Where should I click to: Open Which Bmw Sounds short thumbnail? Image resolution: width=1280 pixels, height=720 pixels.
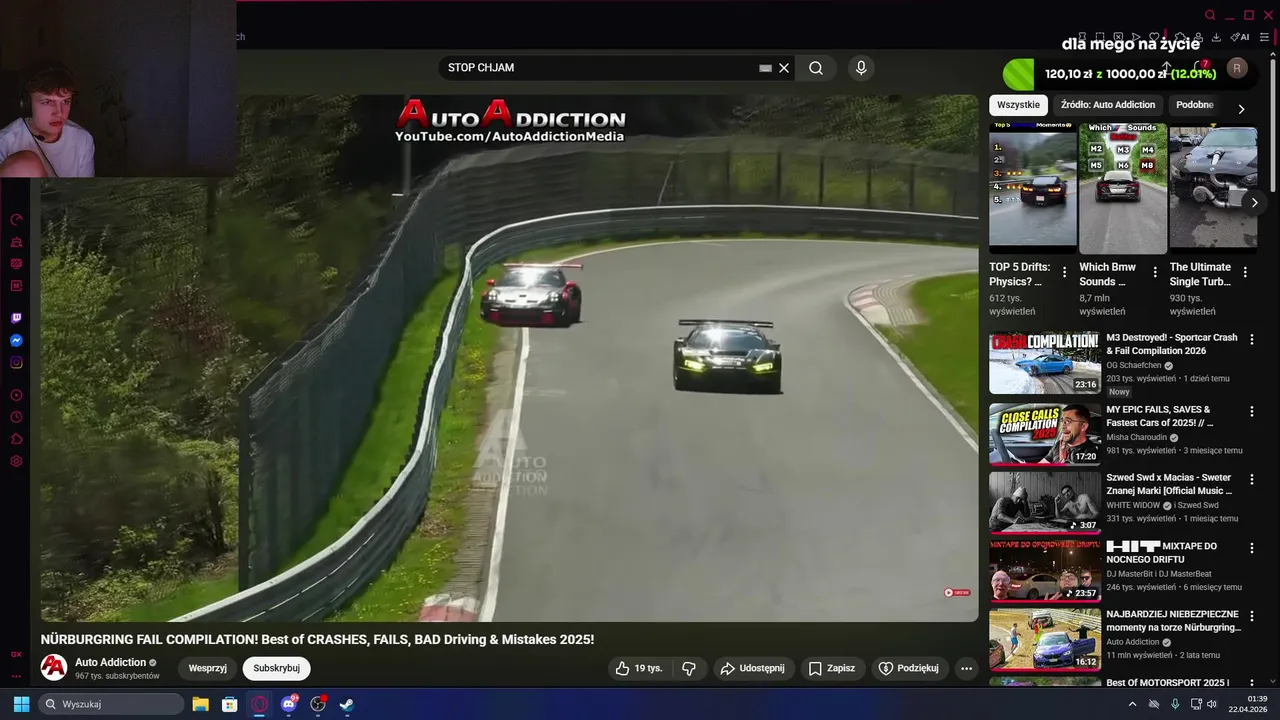tap(1123, 188)
